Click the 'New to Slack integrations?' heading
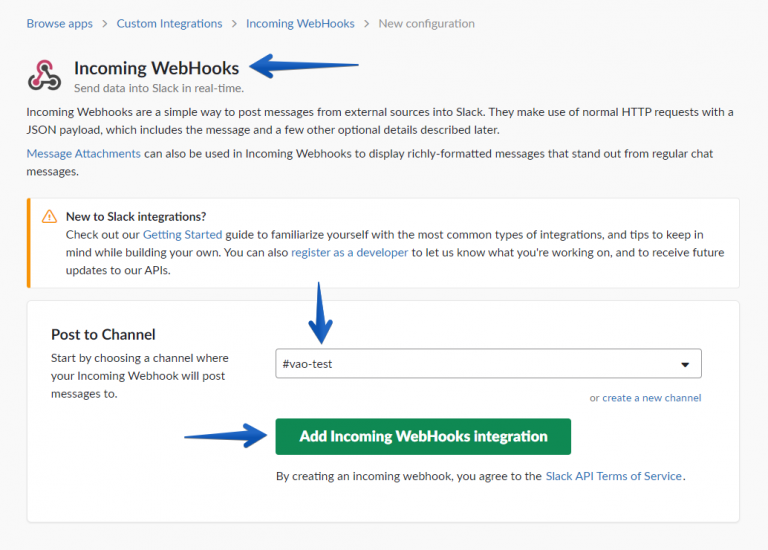 pos(136,216)
